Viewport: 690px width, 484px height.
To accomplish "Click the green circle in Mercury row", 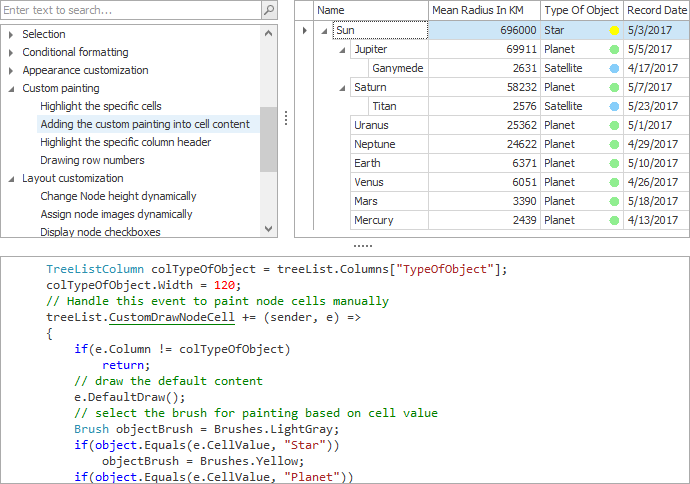I will click(x=614, y=220).
